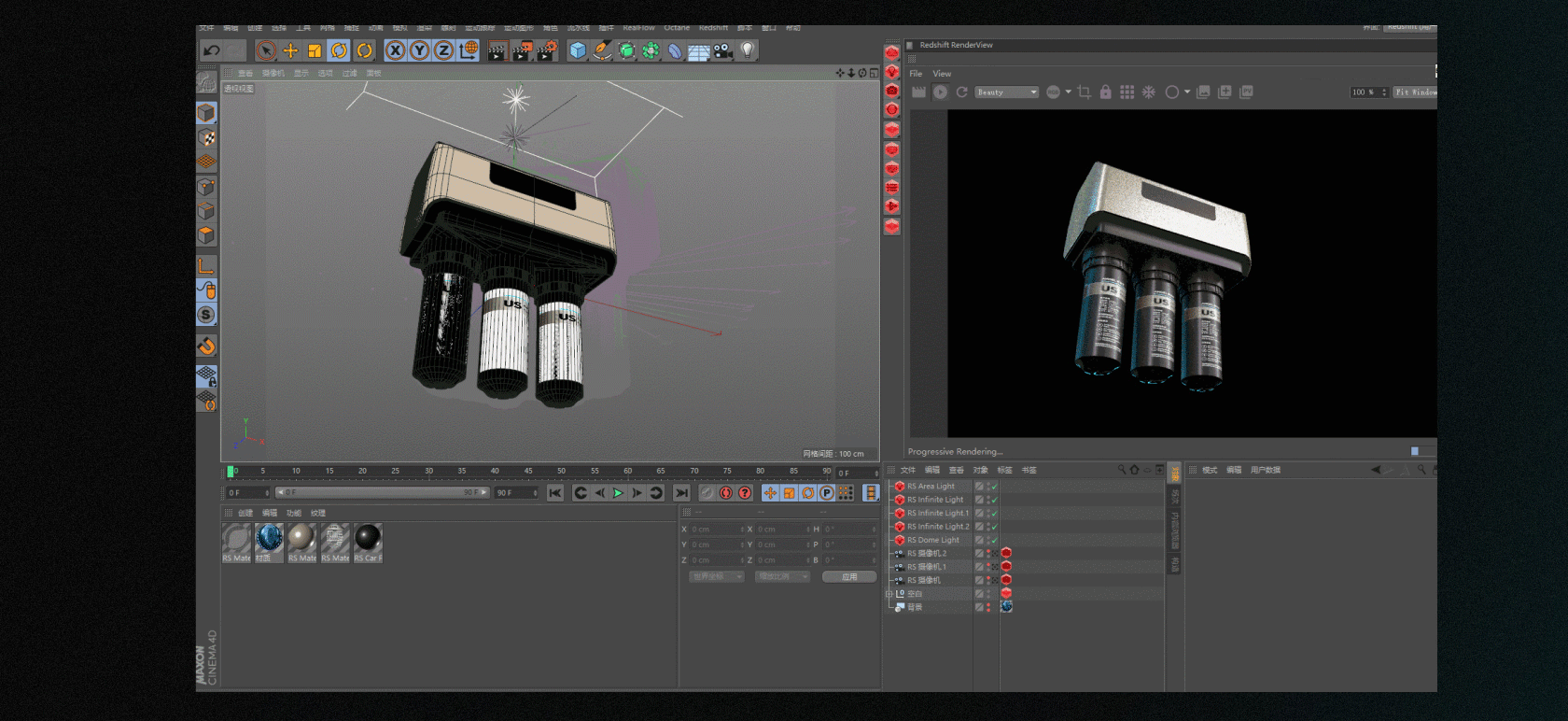Go to end of timeline
This screenshot has width=1568, height=721.
[x=681, y=493]
